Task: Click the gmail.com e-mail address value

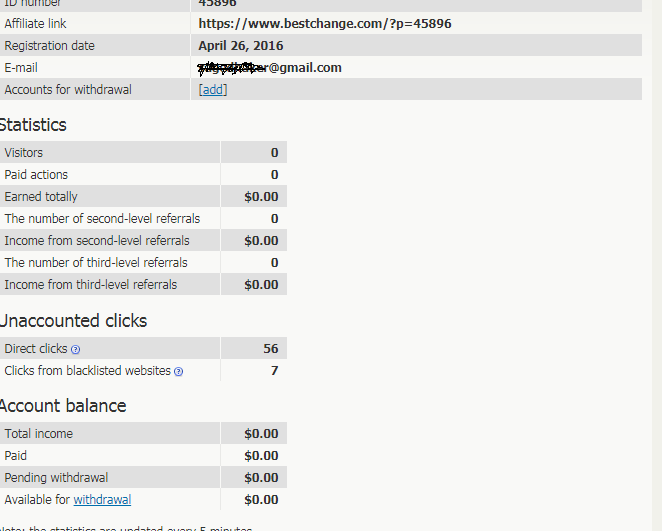Action: (x=271, y=68)
